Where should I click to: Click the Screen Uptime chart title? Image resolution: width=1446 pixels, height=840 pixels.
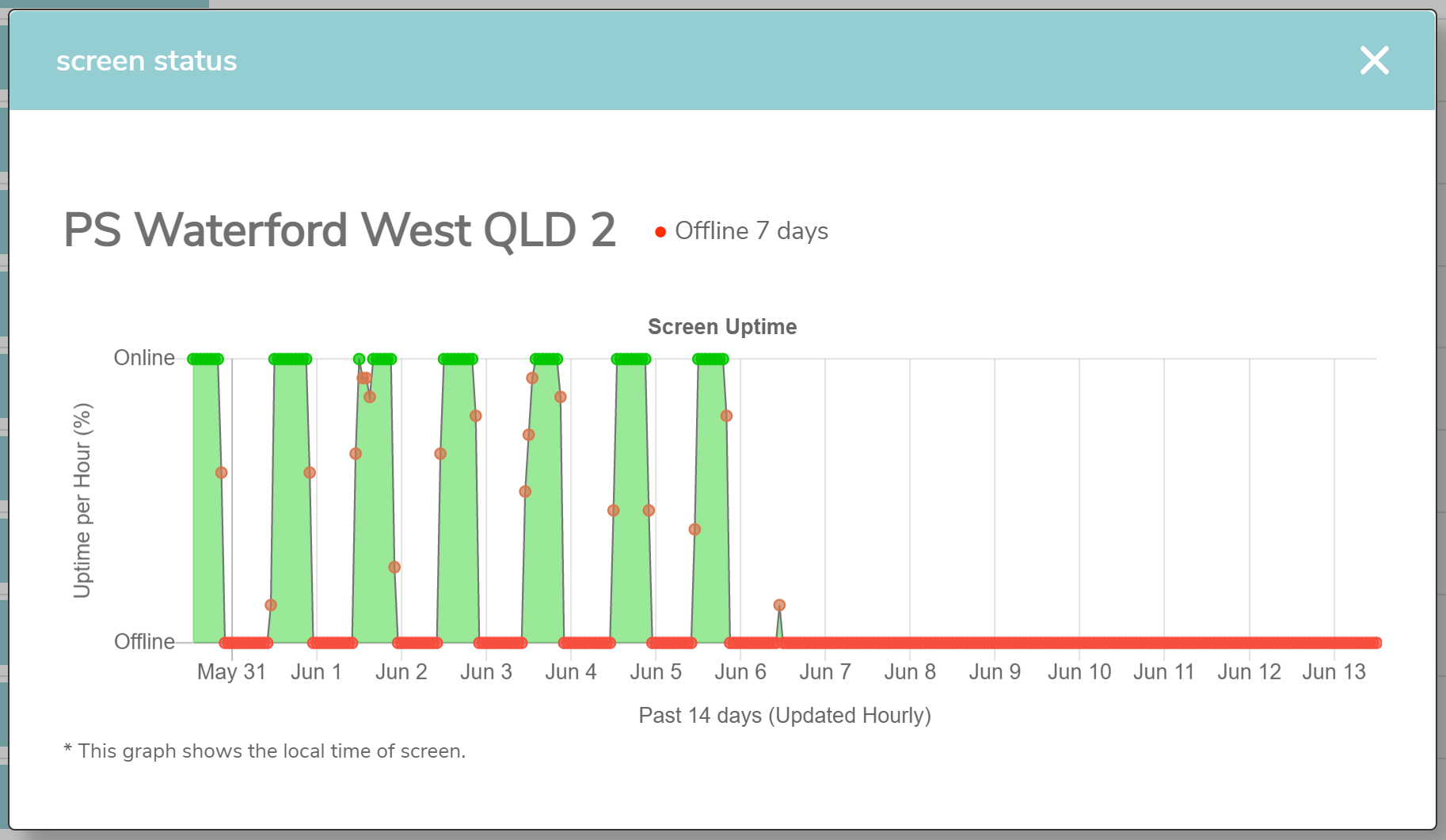(722, 327)
